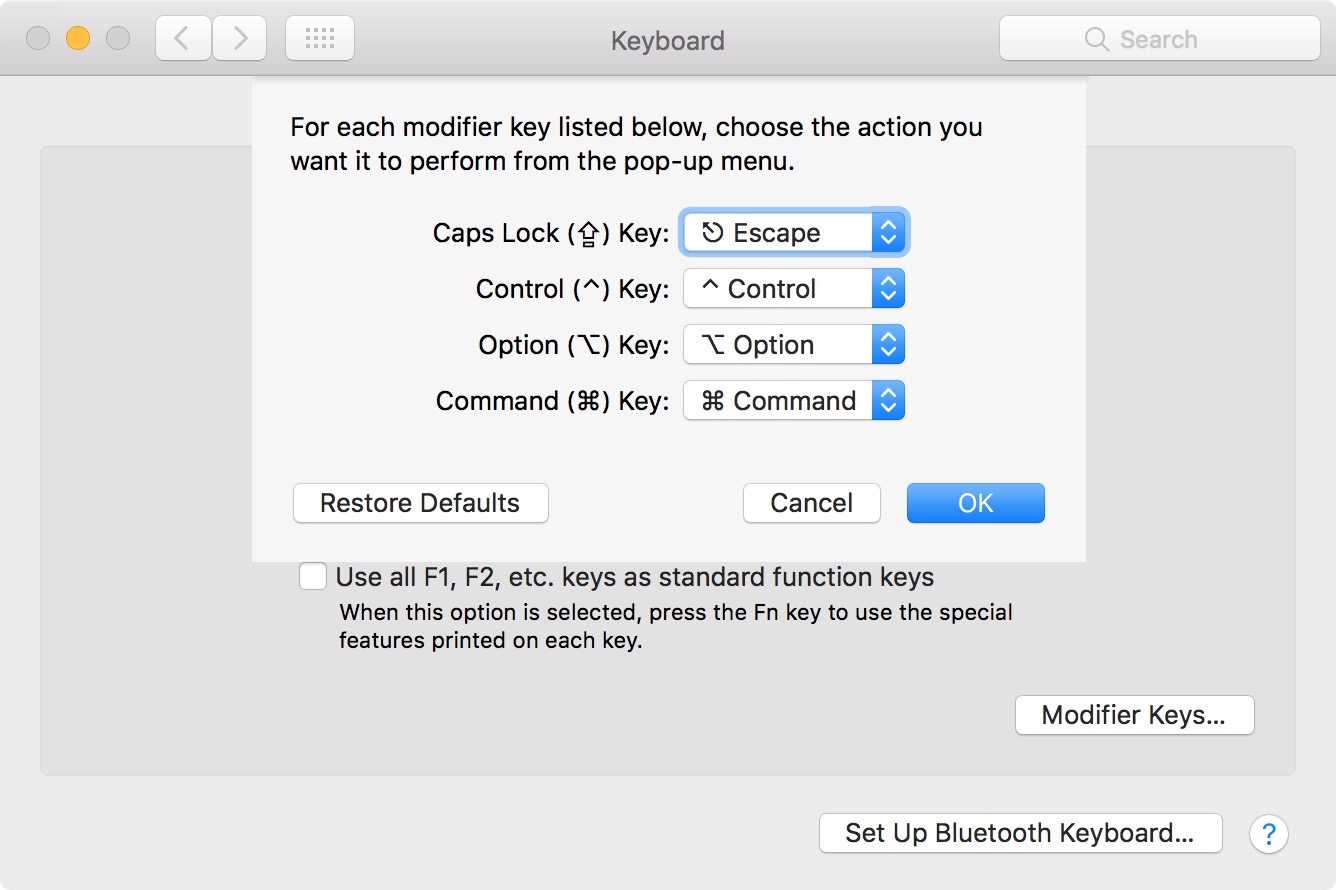Click the forward navigation arrow
Viewport: 1336px width, 890px height.
click(239, 37)
